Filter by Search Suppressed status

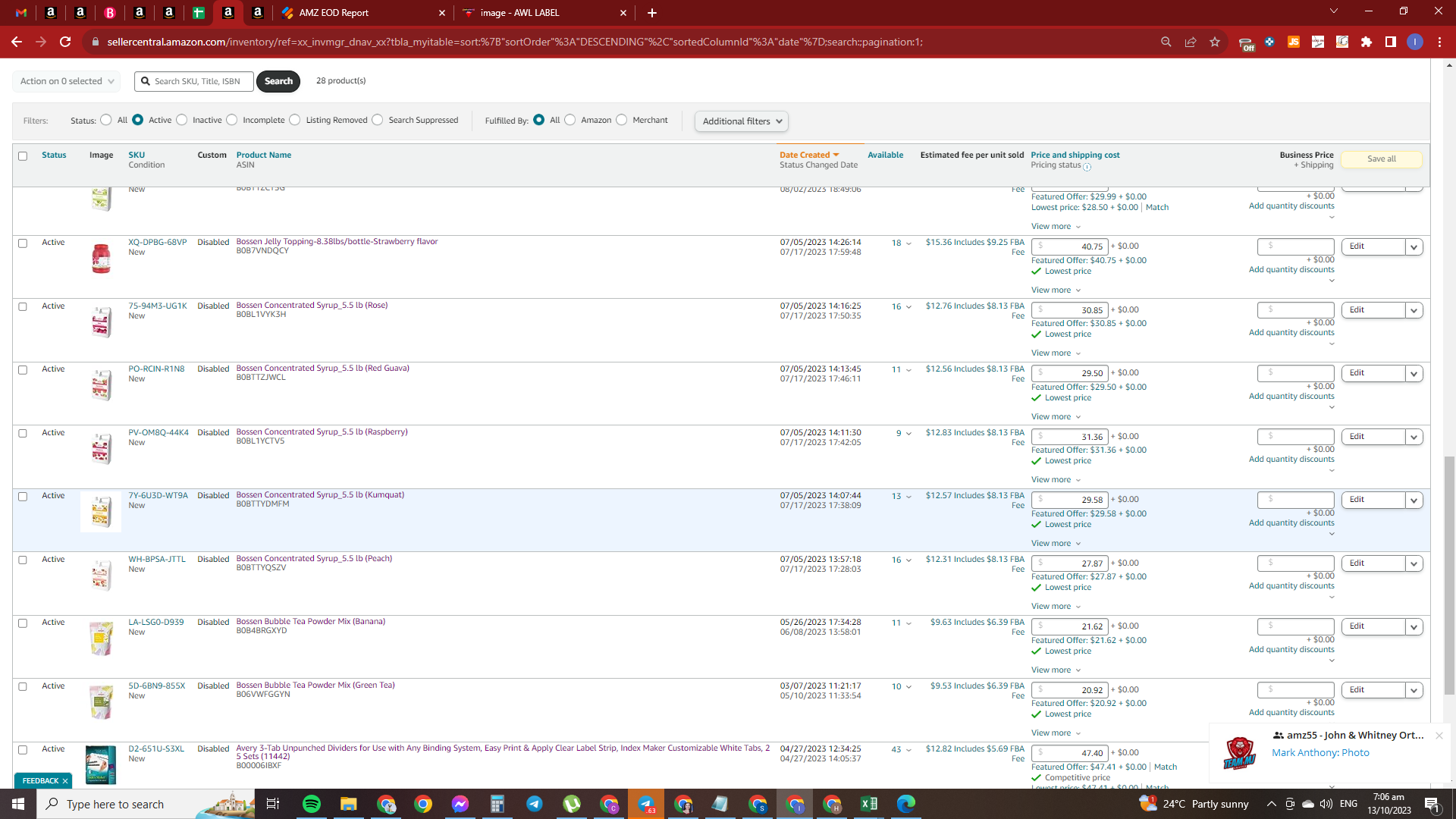coord(378,120)
